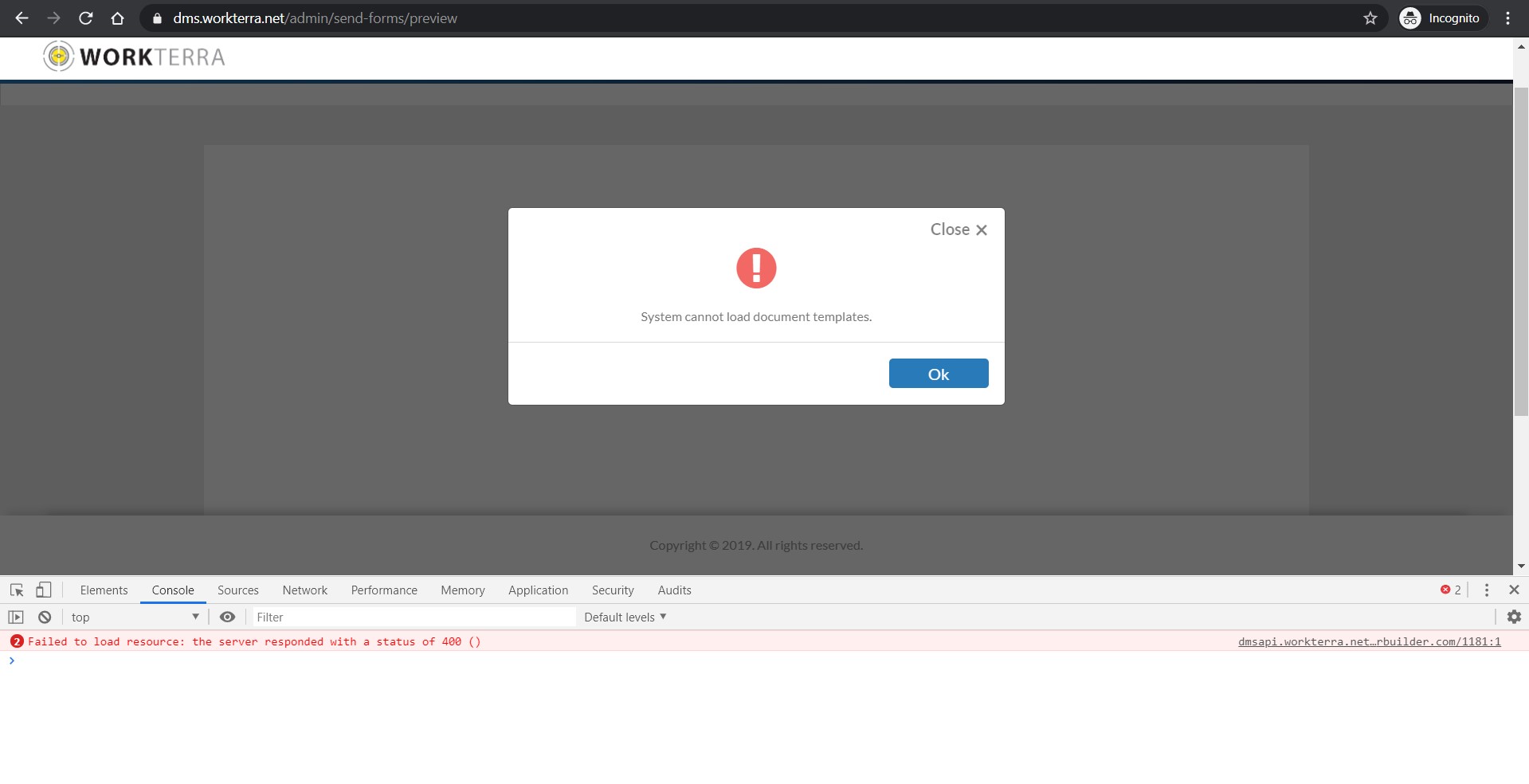Switch to the Network tab
This screenshot has width=1529, height=784.
coord(304,590)
